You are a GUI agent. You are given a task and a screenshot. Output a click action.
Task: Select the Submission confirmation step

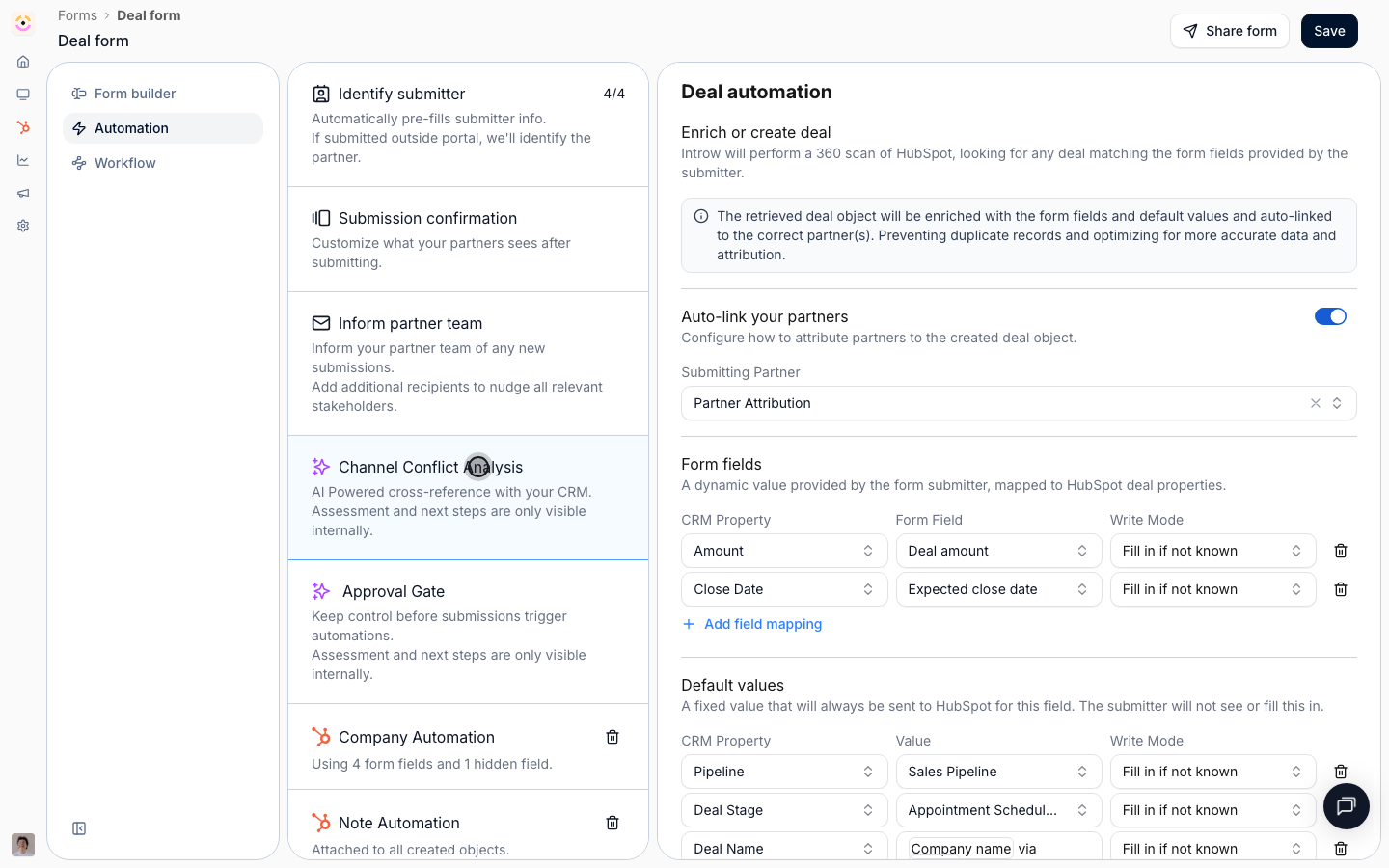[x=468, y=239]
